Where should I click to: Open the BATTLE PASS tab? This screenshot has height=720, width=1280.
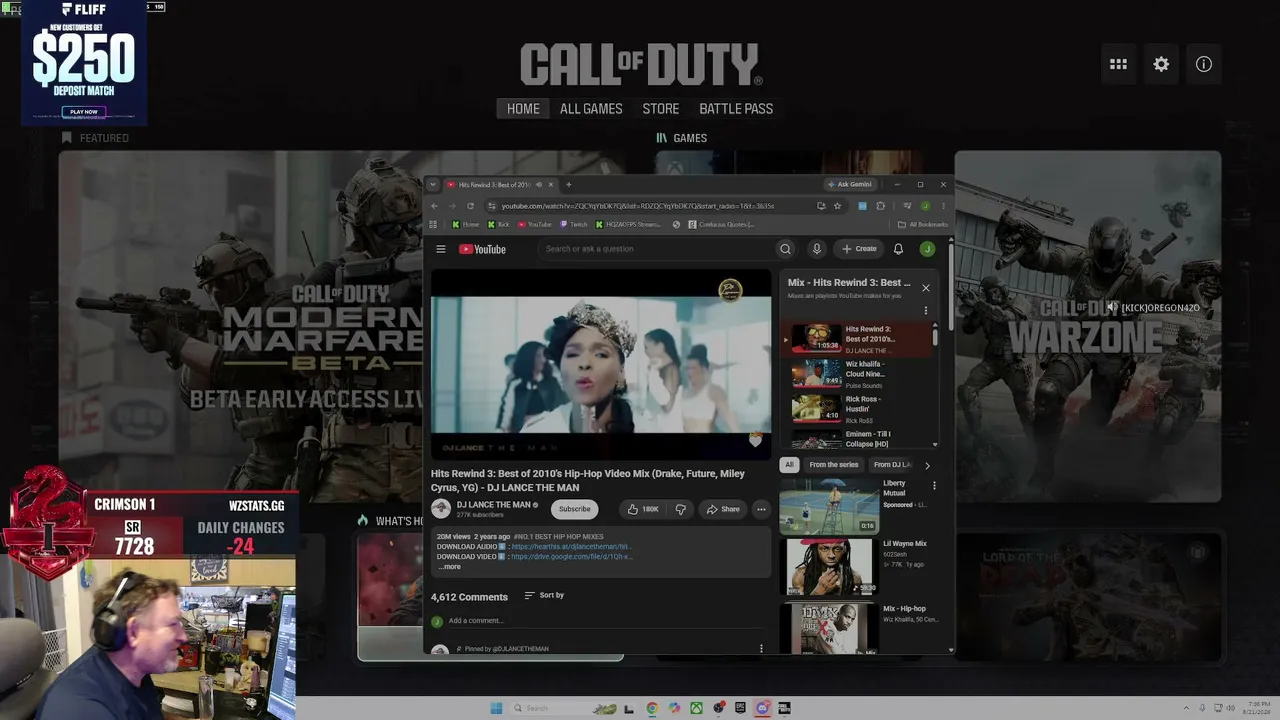coord(736,109)
